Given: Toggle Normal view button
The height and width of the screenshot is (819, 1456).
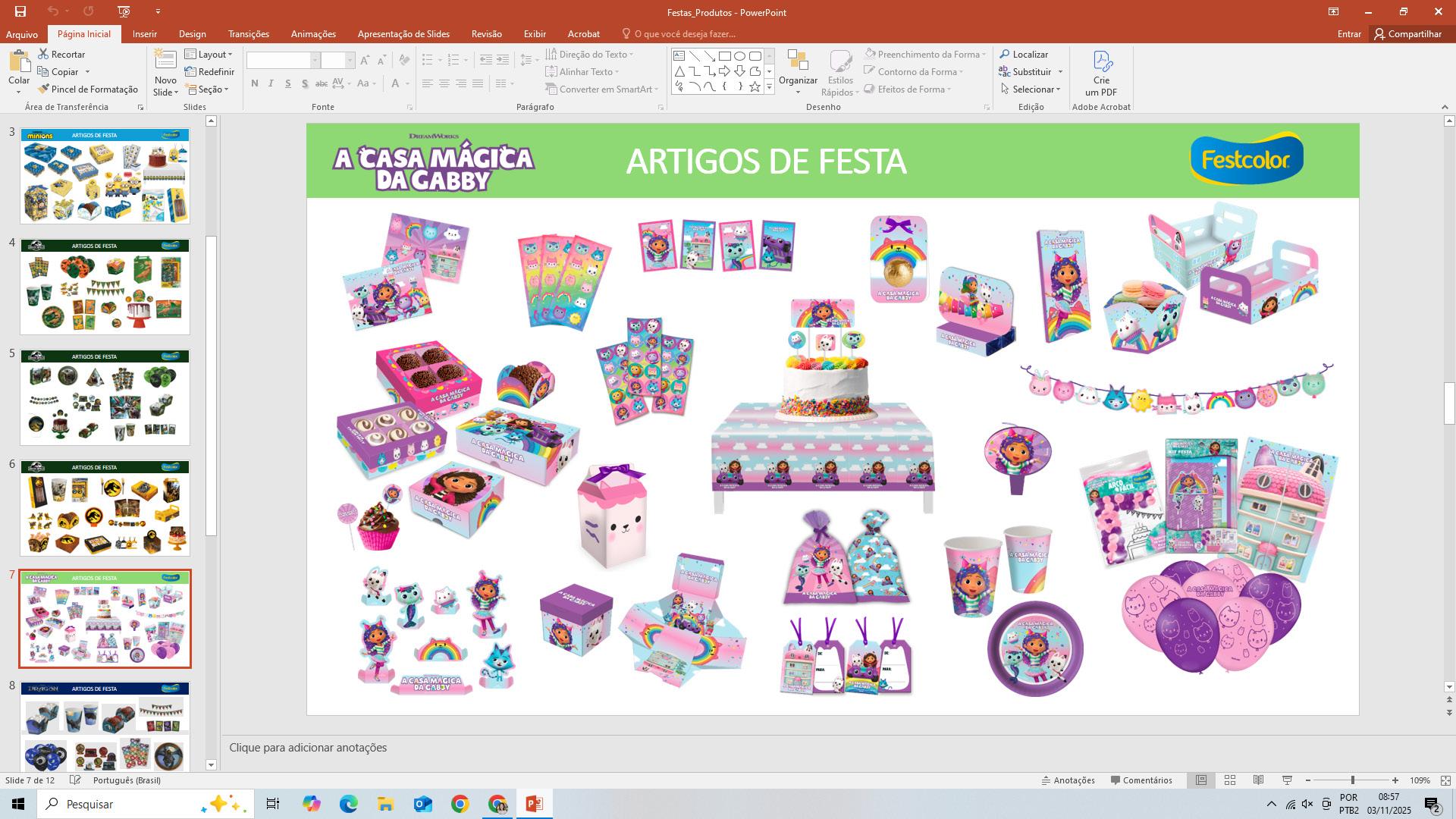Looking at the screenshot, I should (x=1201, y=780).
